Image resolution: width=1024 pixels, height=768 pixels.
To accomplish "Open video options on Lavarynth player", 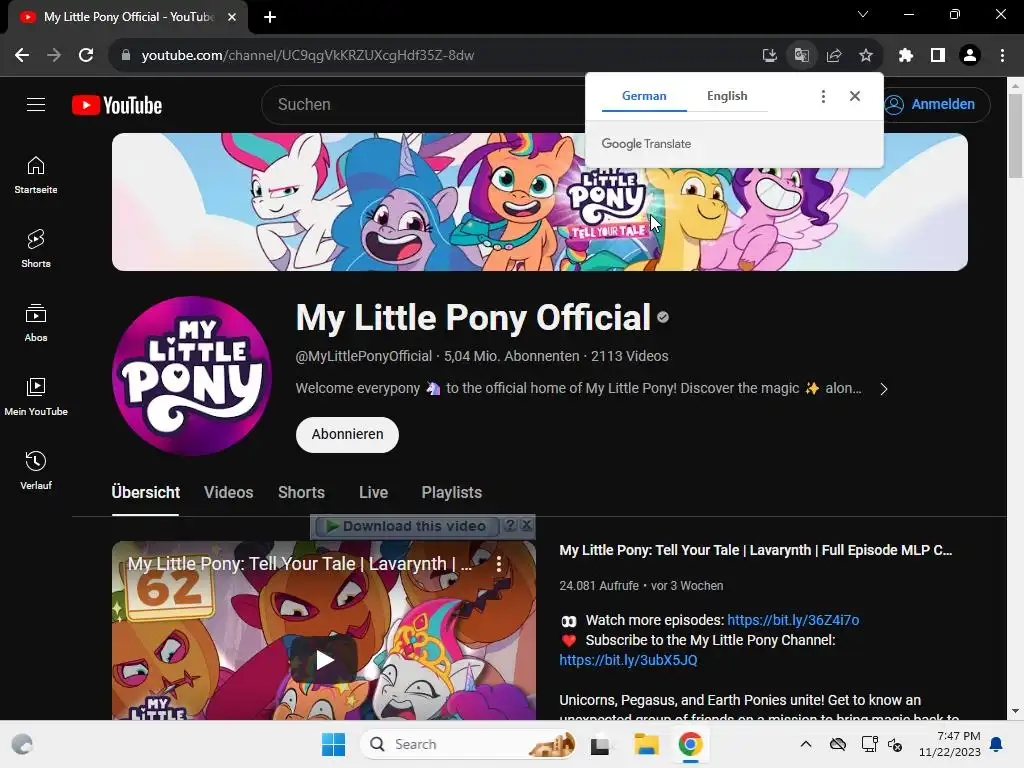I will click(x=499, y=564).
